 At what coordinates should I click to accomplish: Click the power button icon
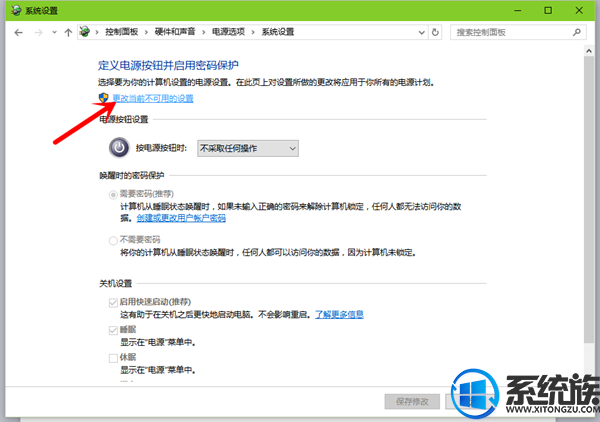pos(119,148)
